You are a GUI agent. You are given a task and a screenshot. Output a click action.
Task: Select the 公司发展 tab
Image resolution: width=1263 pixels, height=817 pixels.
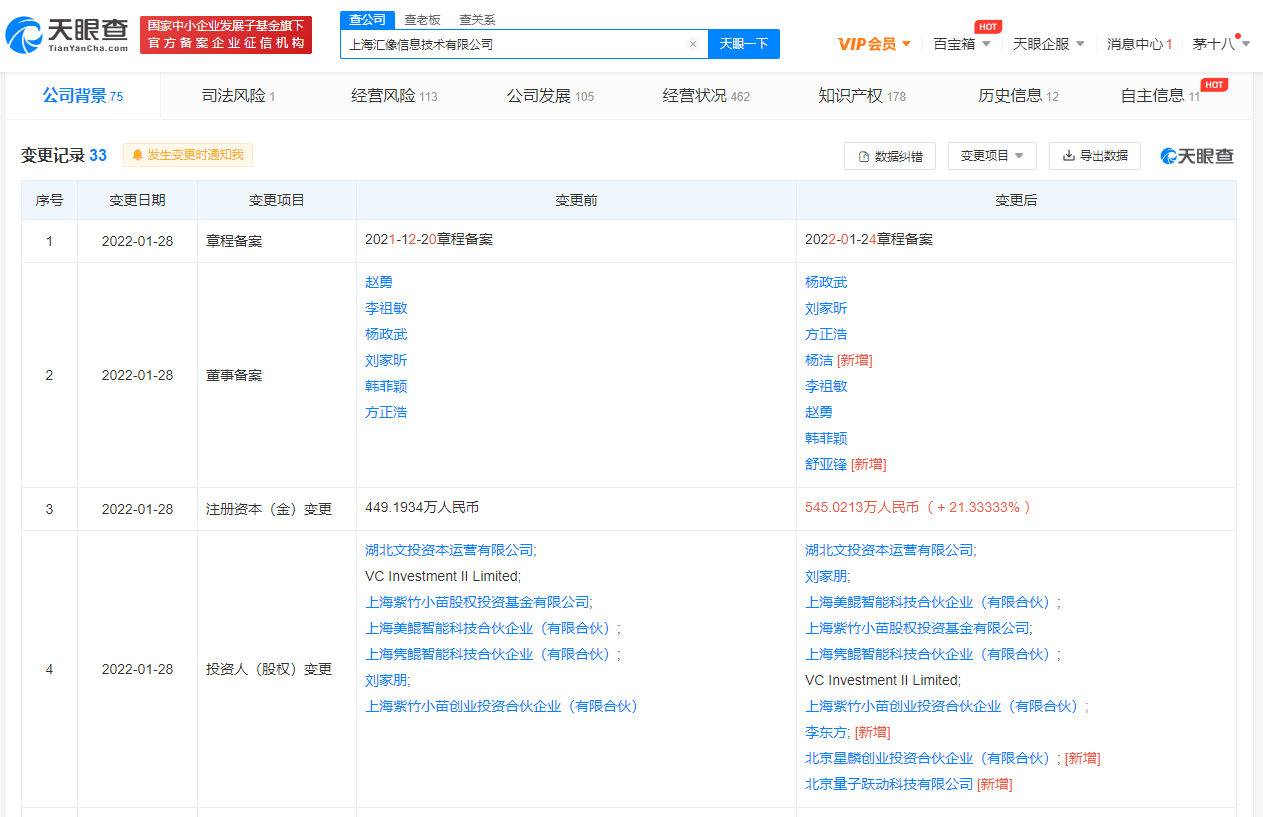click(x=550, y=96)
